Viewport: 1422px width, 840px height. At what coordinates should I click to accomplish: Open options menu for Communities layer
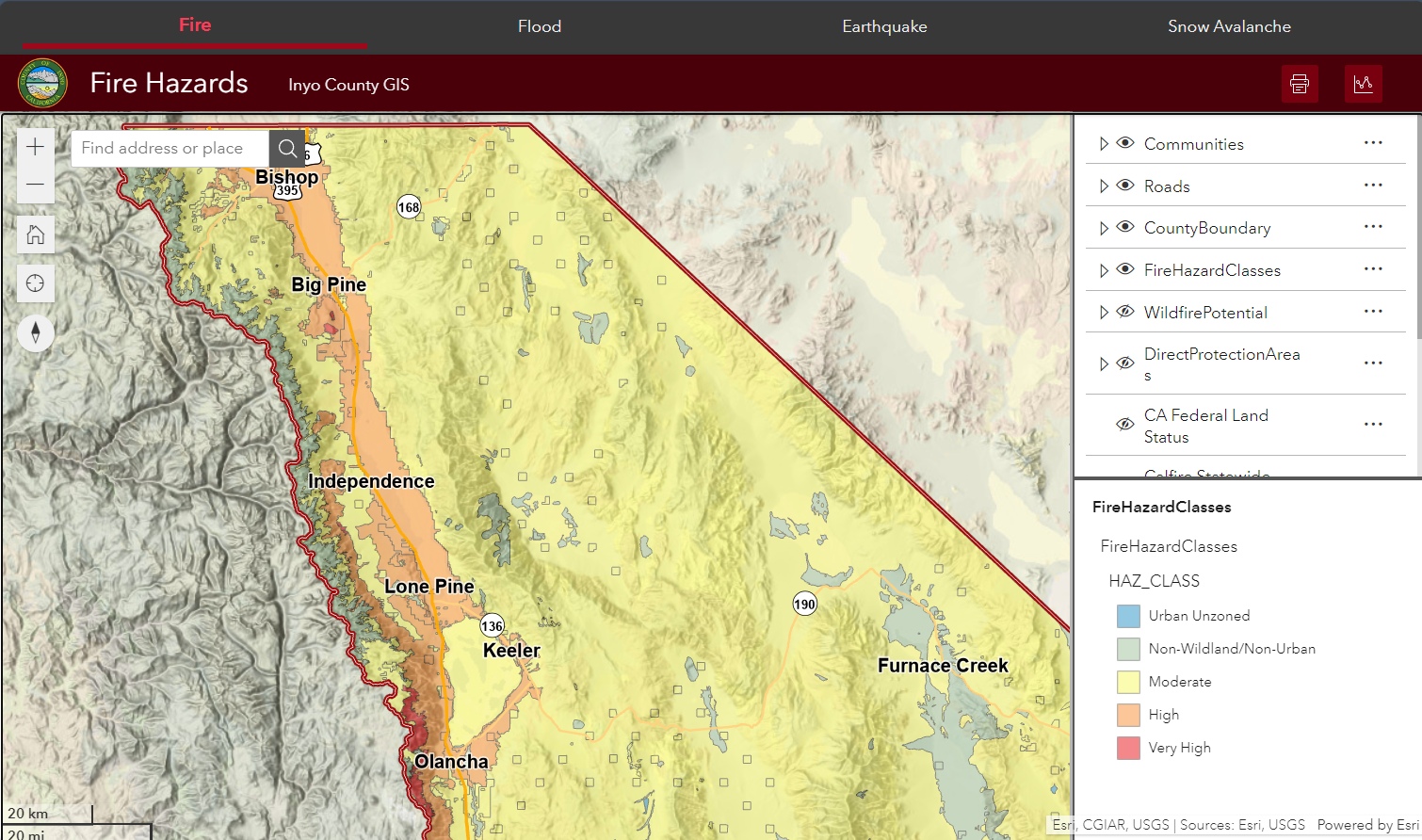coord(1373,143)
